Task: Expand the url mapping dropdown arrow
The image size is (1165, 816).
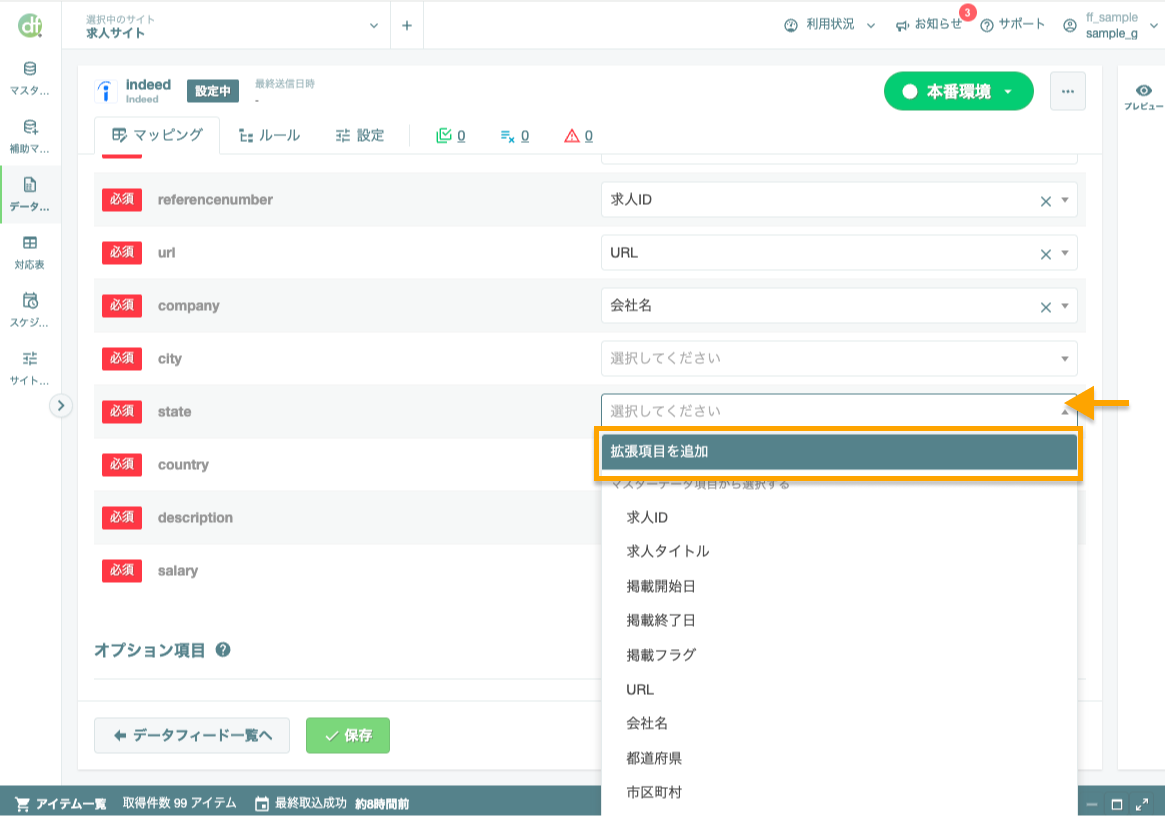Action: pos(1065,253)
